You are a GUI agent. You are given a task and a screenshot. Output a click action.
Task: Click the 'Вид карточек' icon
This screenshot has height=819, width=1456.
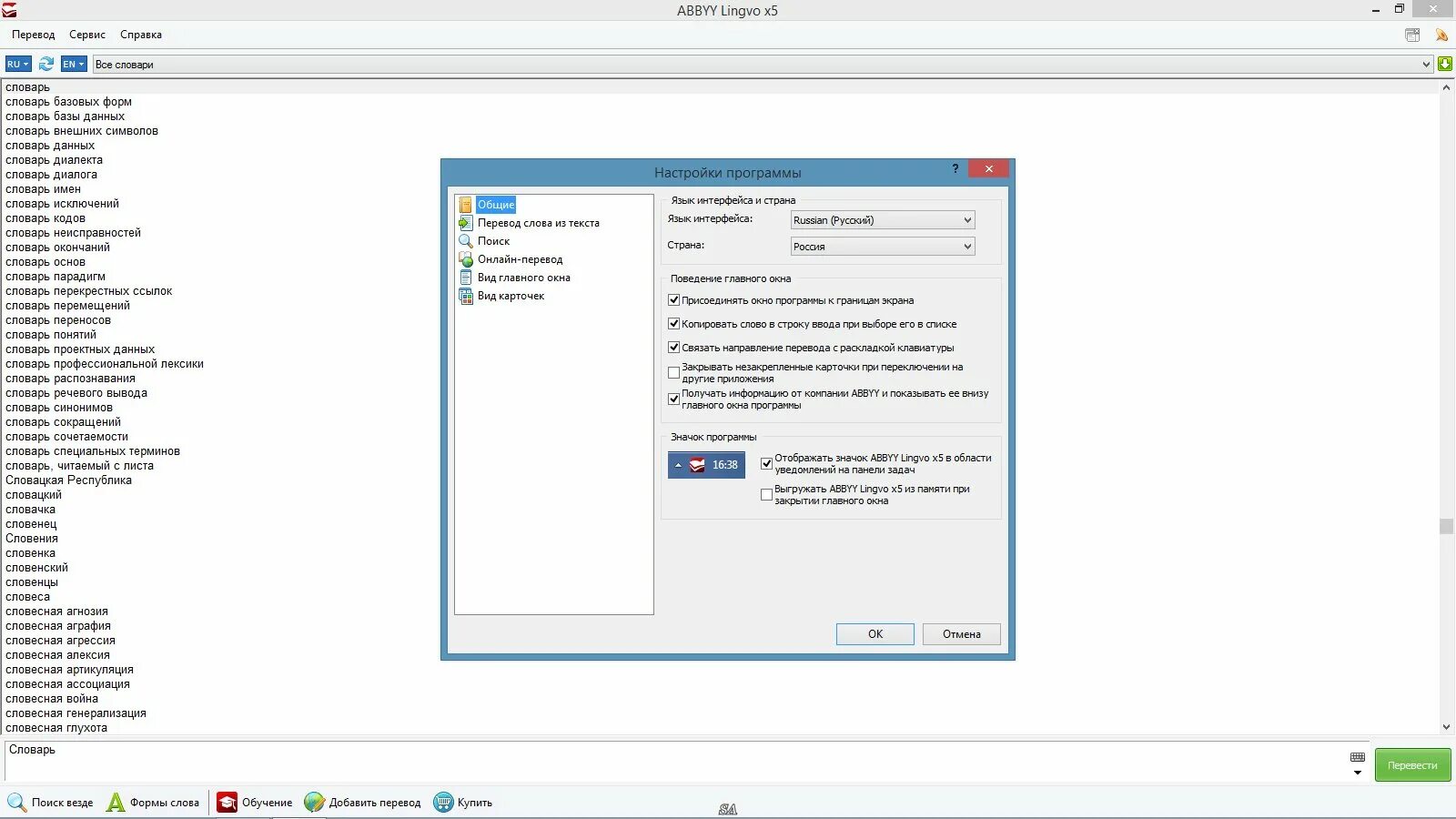click(x=466, y=296)
